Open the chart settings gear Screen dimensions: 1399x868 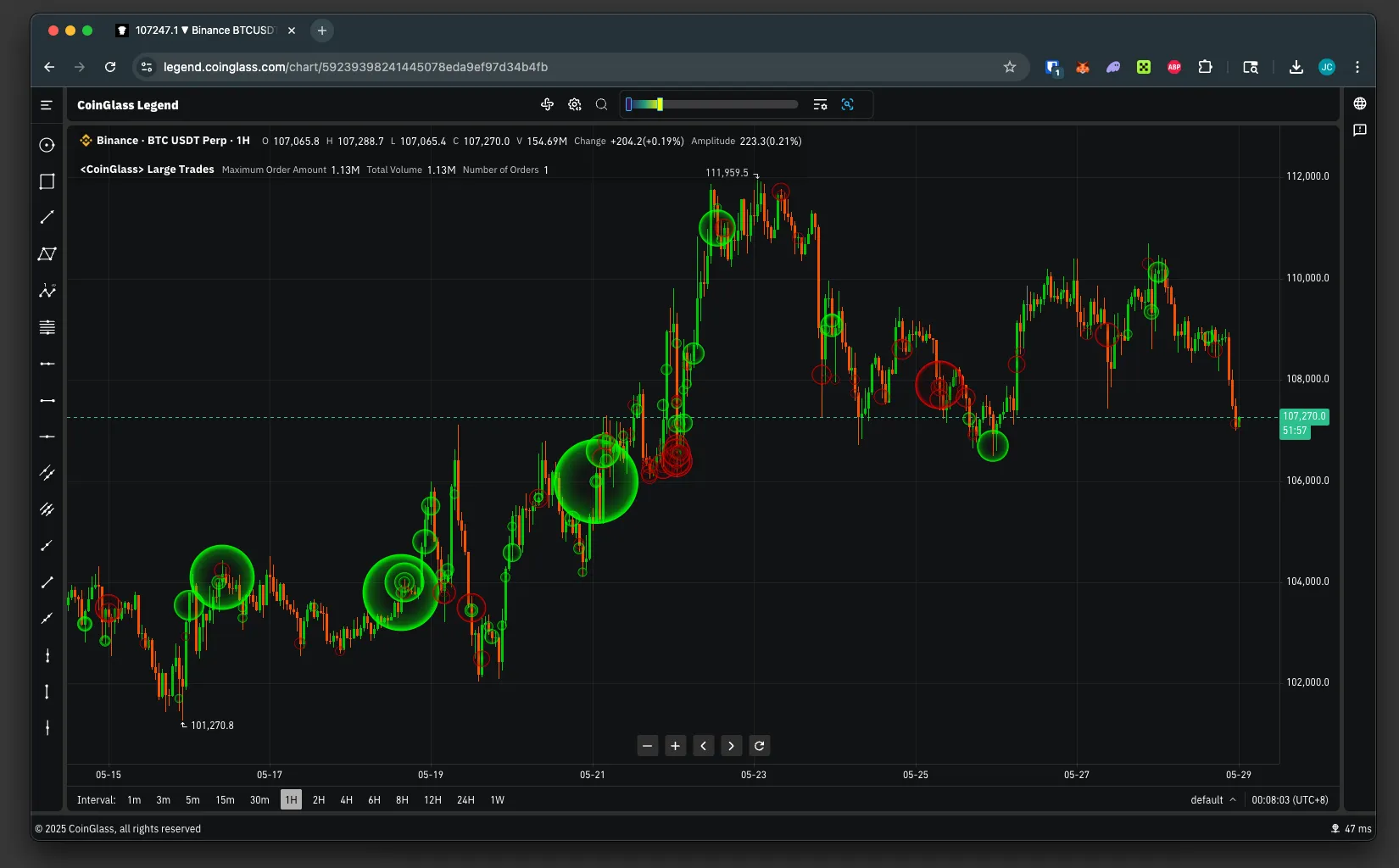point(575,104)
